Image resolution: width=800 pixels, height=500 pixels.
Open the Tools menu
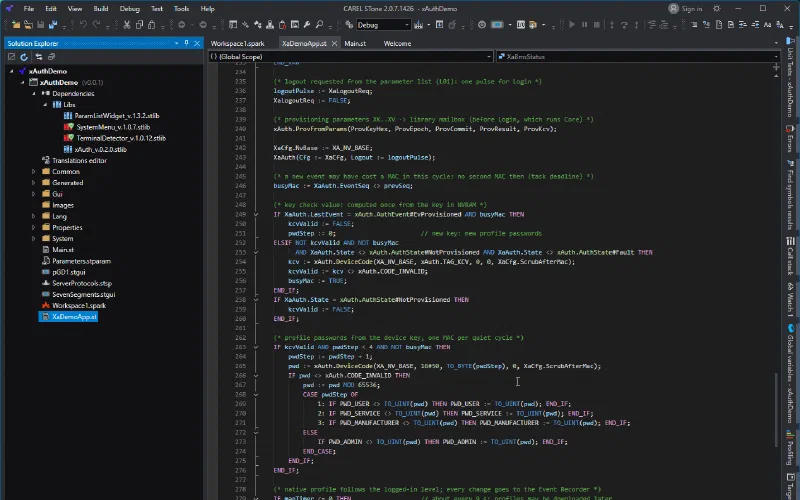(181, 9)
